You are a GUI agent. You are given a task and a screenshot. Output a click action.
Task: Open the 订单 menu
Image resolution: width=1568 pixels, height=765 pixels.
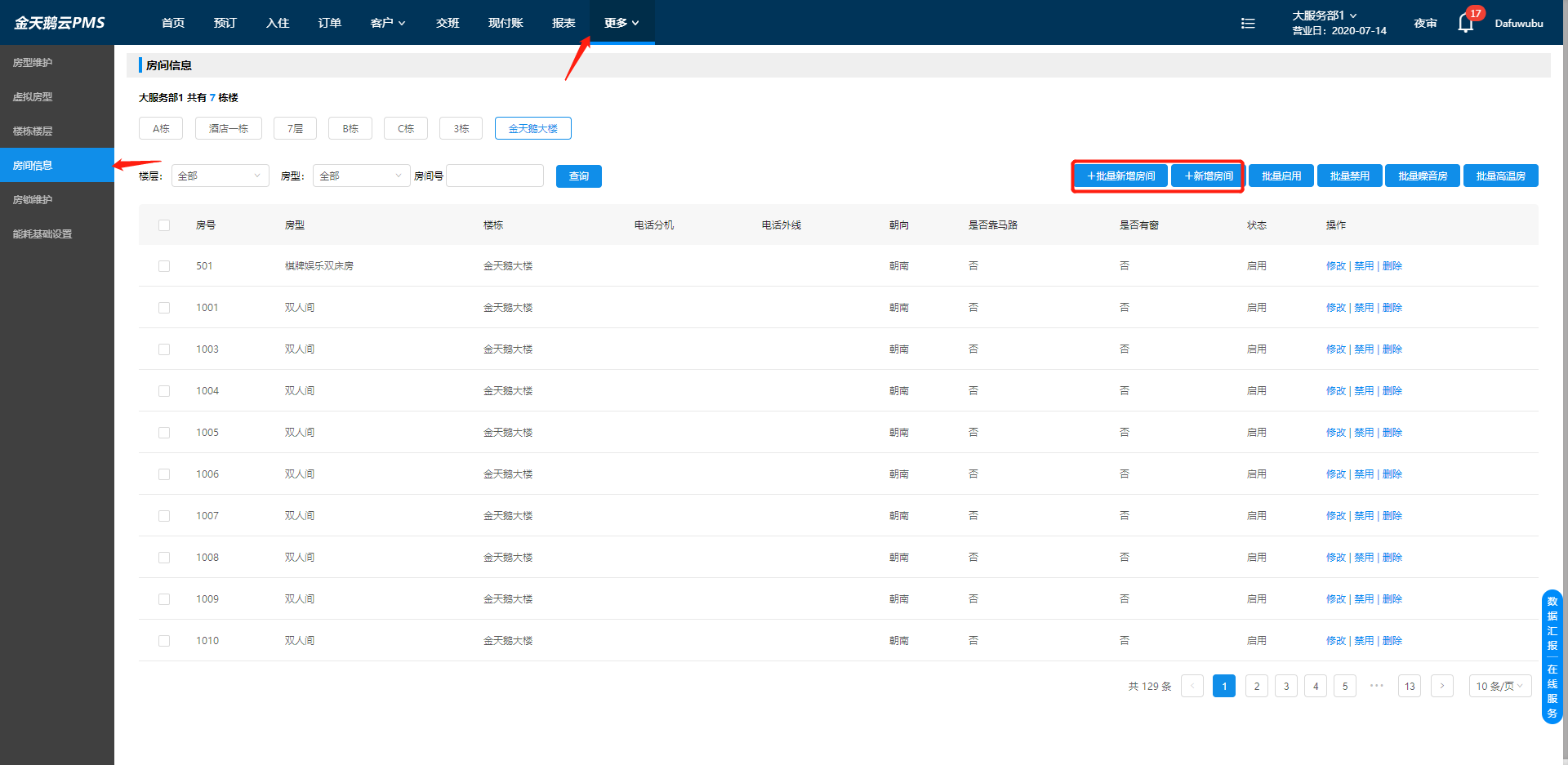330,23
